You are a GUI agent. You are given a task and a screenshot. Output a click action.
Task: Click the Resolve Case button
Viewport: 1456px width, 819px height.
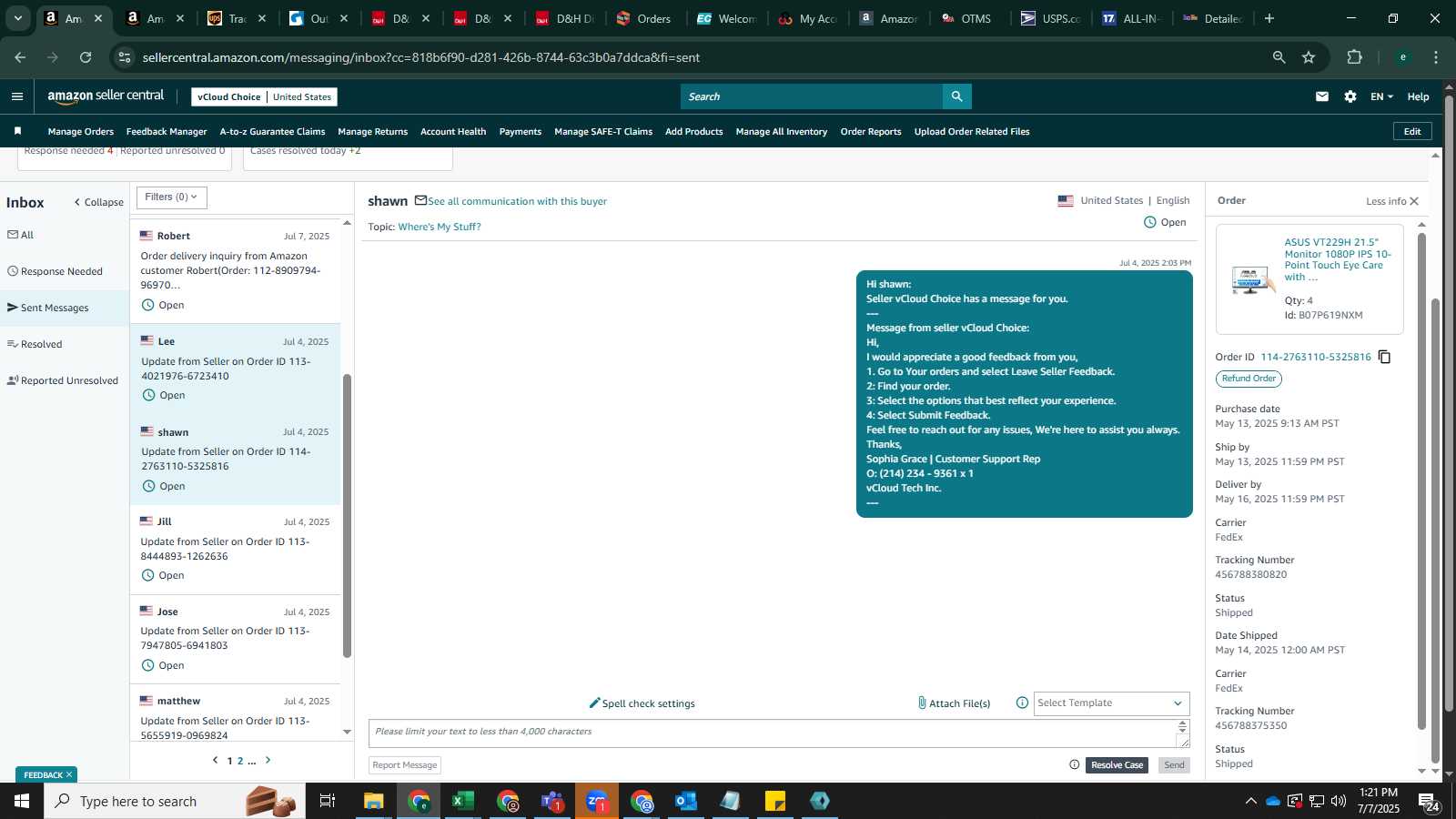1117,765
